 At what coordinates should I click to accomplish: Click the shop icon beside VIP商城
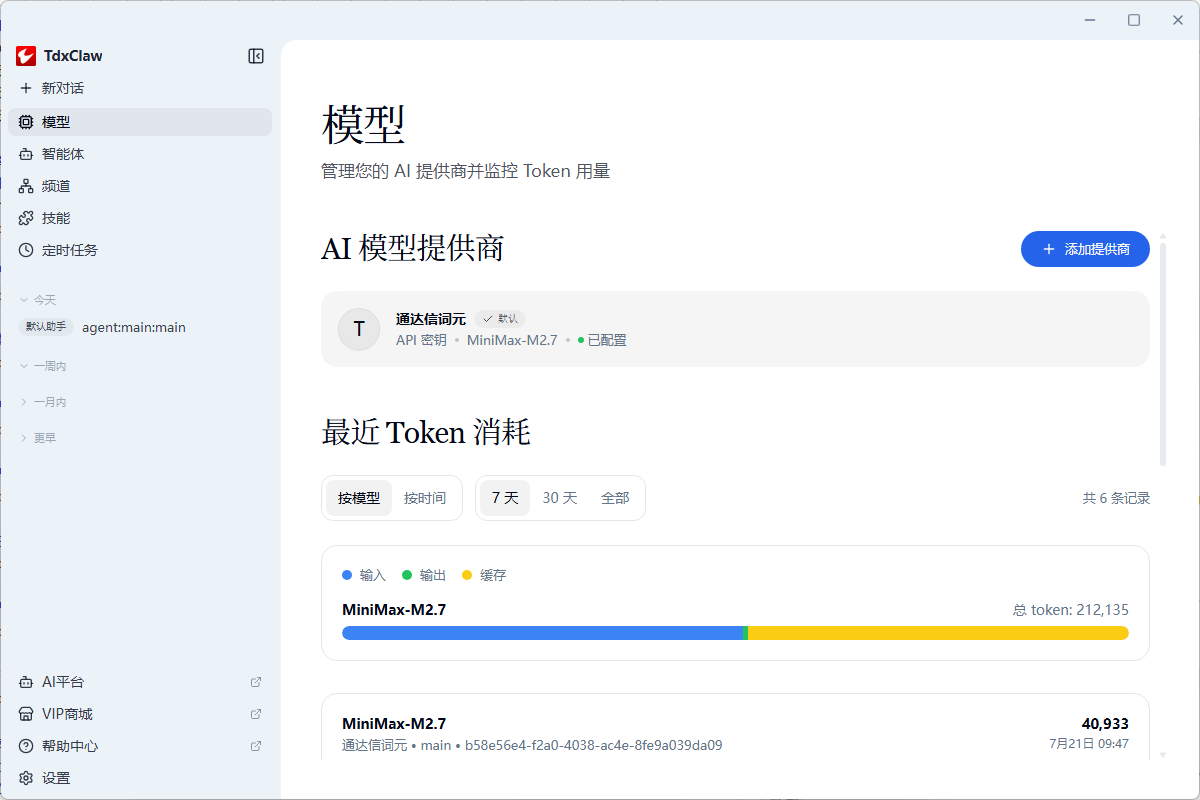(x=26, y=714)
